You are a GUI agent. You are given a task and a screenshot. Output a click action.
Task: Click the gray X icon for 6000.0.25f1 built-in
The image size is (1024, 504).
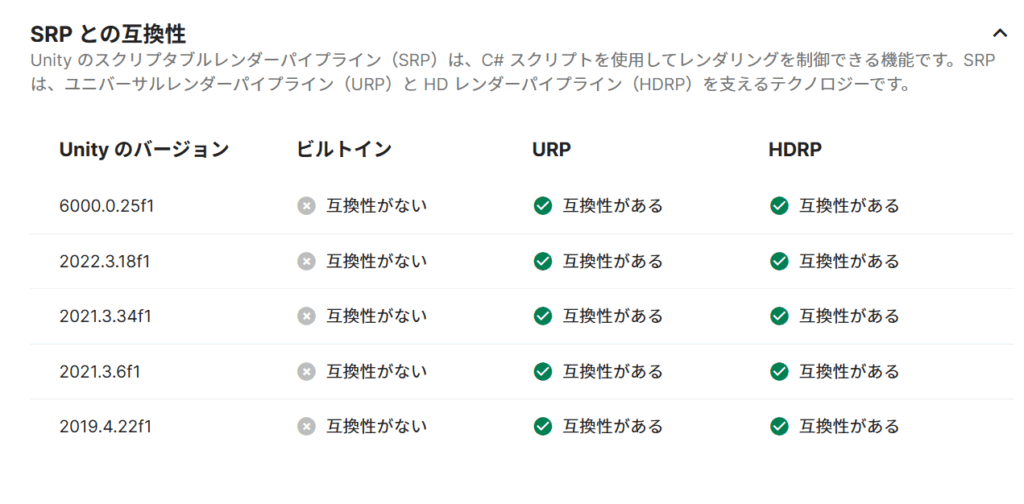pos(306,206)
